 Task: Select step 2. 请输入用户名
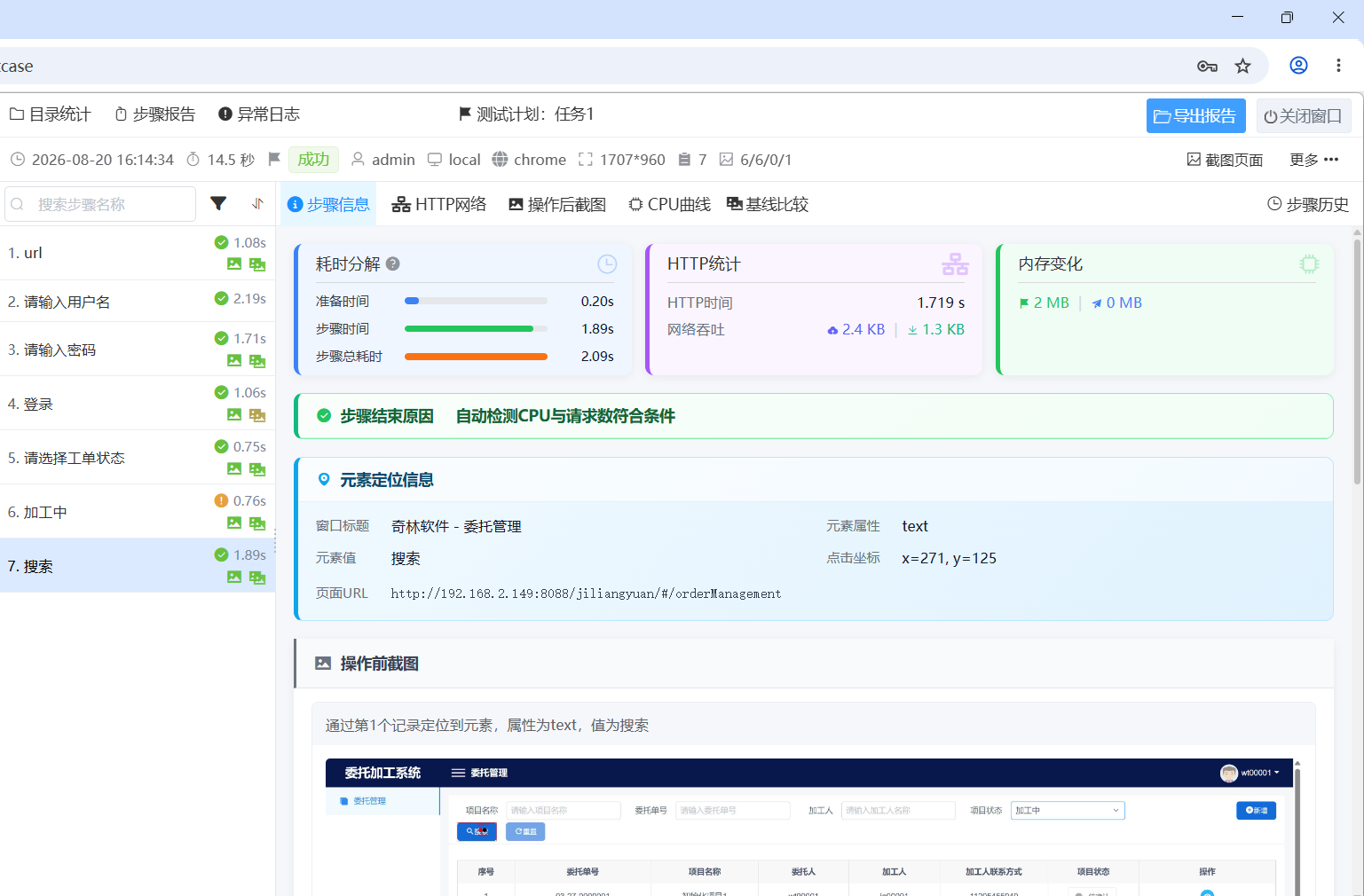click(x=138, y=302)
